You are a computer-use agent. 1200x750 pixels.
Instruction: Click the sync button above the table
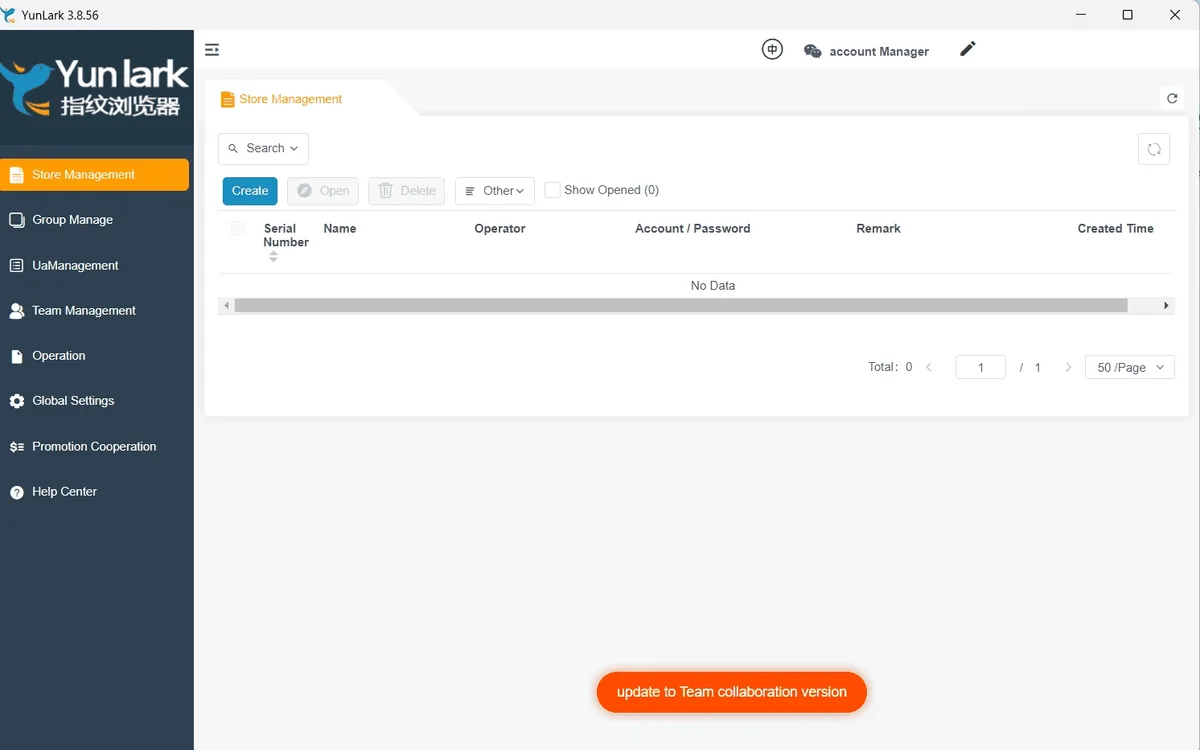pyautogui.click(x=1154, y=149)
